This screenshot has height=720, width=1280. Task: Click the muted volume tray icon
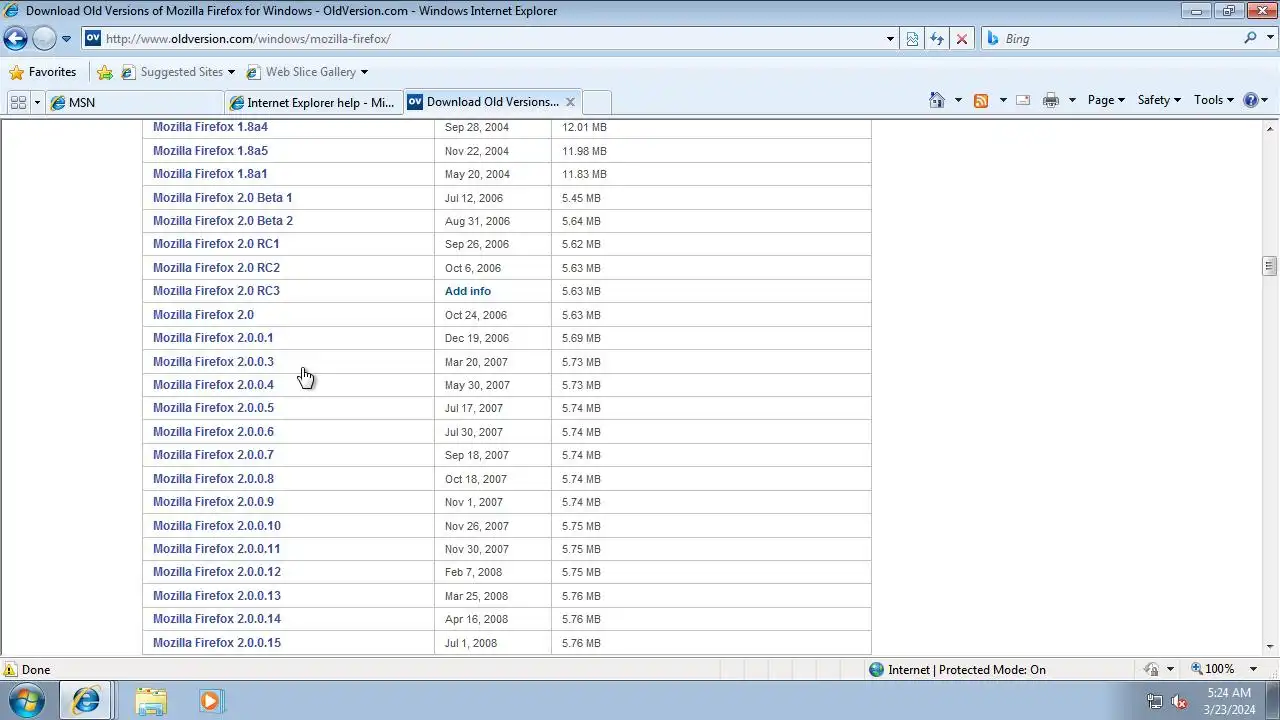point(1179,701)
